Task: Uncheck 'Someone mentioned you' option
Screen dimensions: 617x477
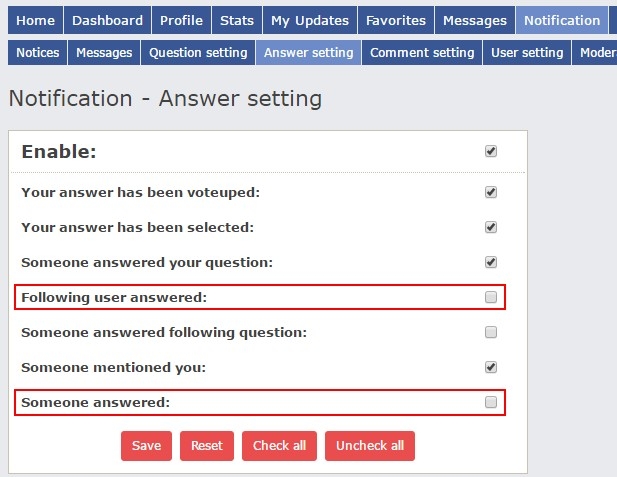Action: coord(491,367)
